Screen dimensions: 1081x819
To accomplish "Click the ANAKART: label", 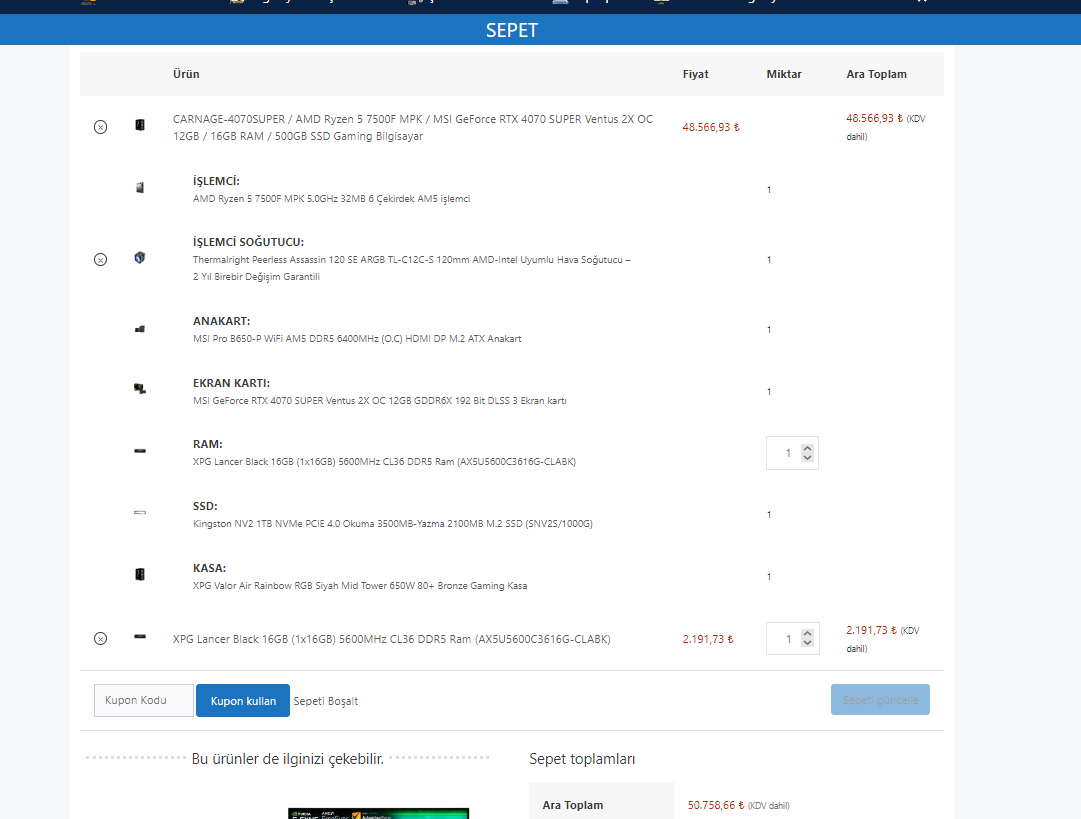I will (221, 321).
